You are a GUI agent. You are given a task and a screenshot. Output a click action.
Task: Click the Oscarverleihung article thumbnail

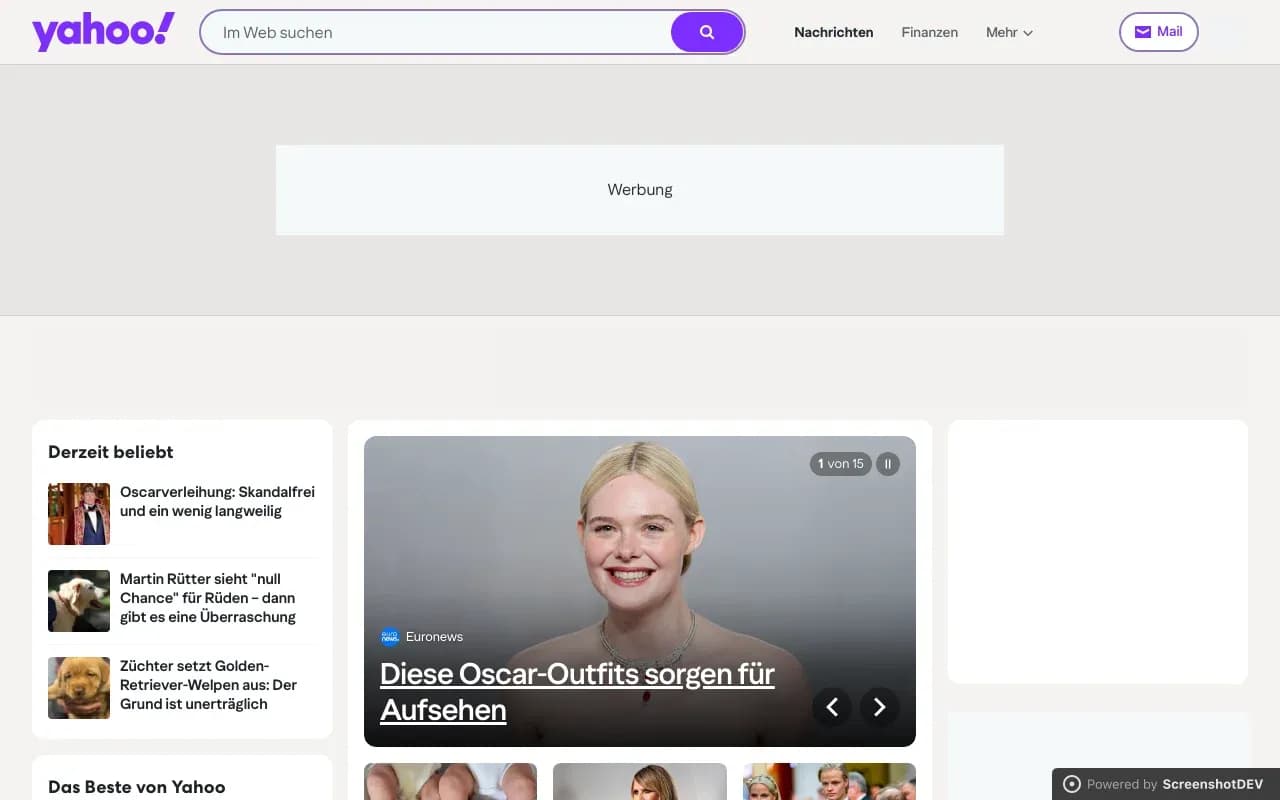tap(79, 514)
